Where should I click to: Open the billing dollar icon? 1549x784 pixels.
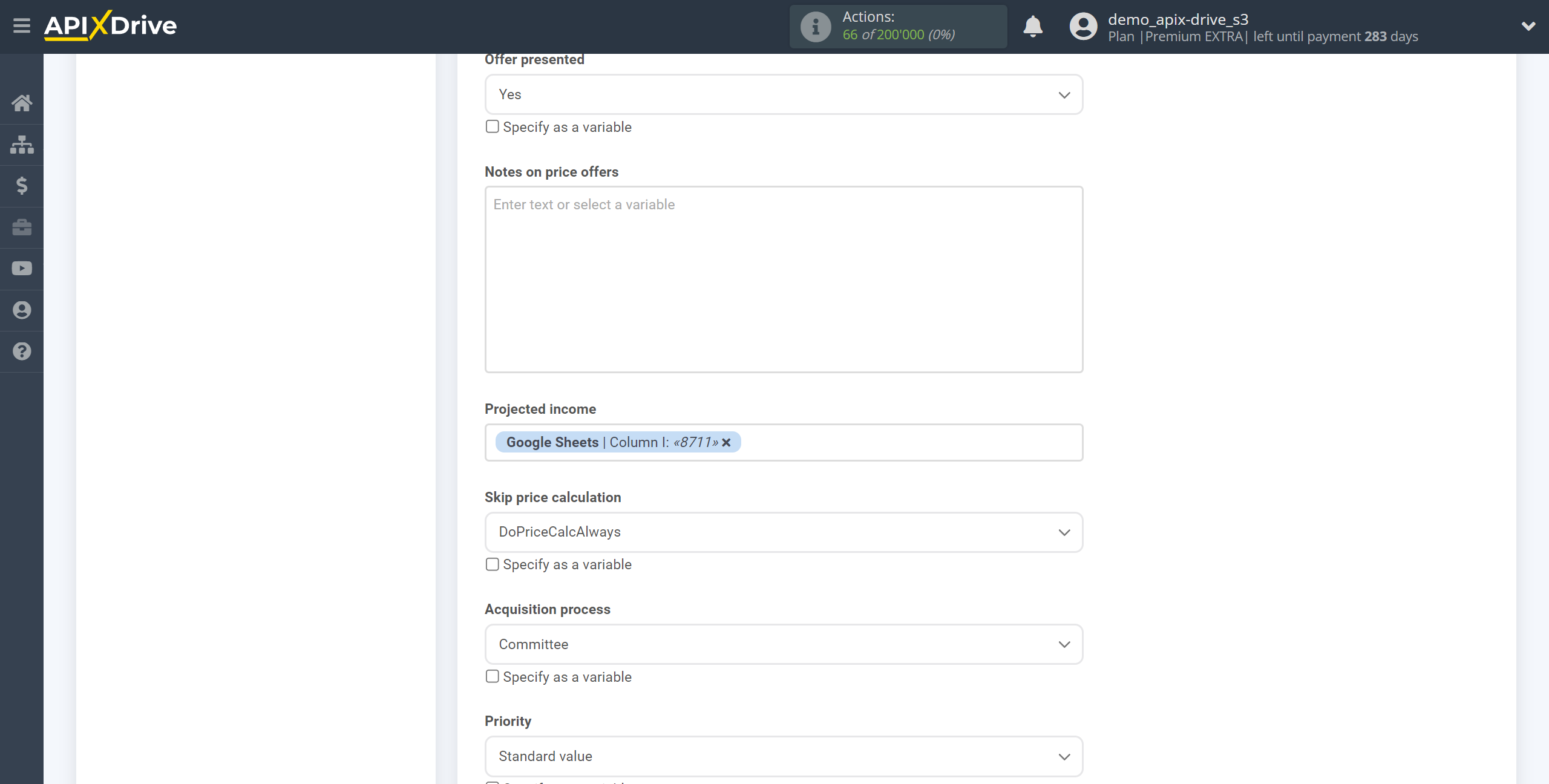22,186
